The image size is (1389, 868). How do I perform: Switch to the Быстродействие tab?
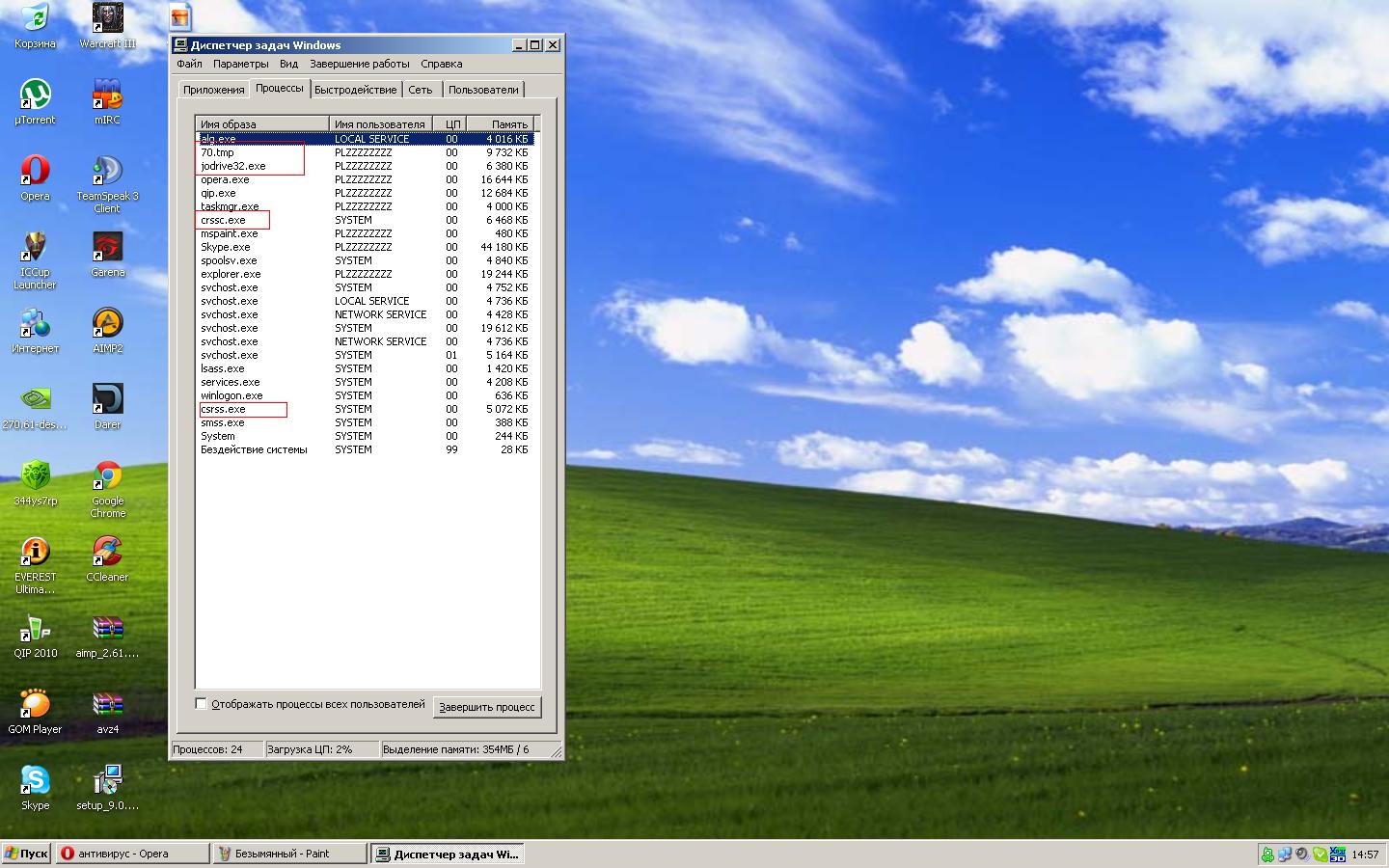click(355, 90)
